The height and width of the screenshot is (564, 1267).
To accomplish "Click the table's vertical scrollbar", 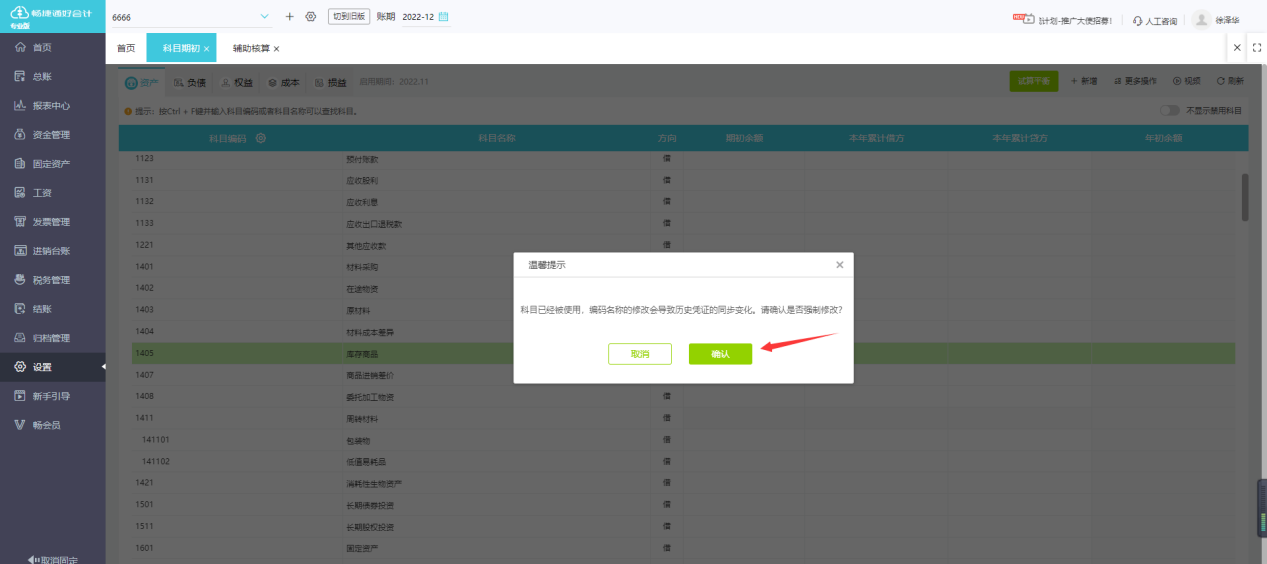I will coord(1244,197).
